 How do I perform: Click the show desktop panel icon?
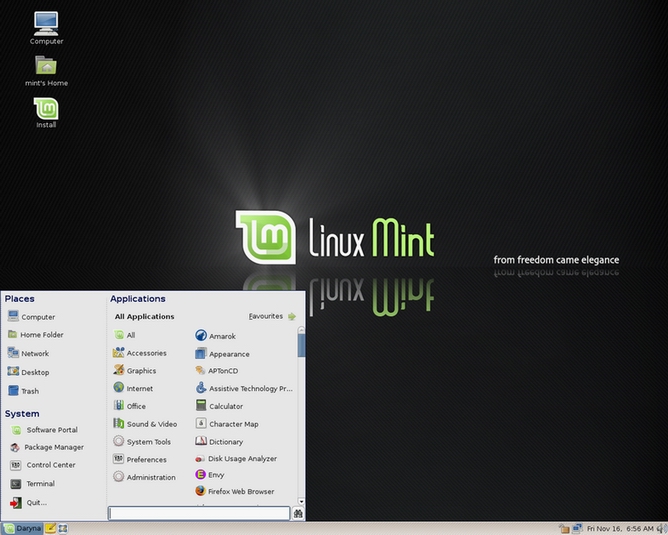pos(63,529)
